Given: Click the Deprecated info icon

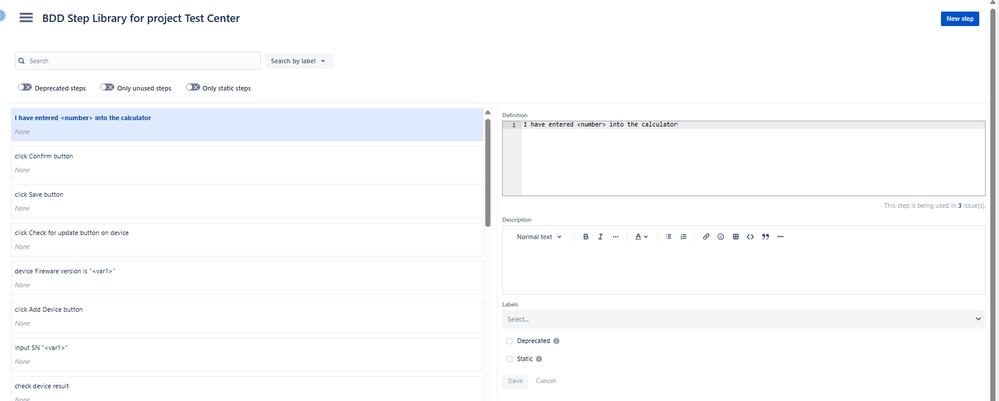Looking at the screenshot, I should coord(556,341).
